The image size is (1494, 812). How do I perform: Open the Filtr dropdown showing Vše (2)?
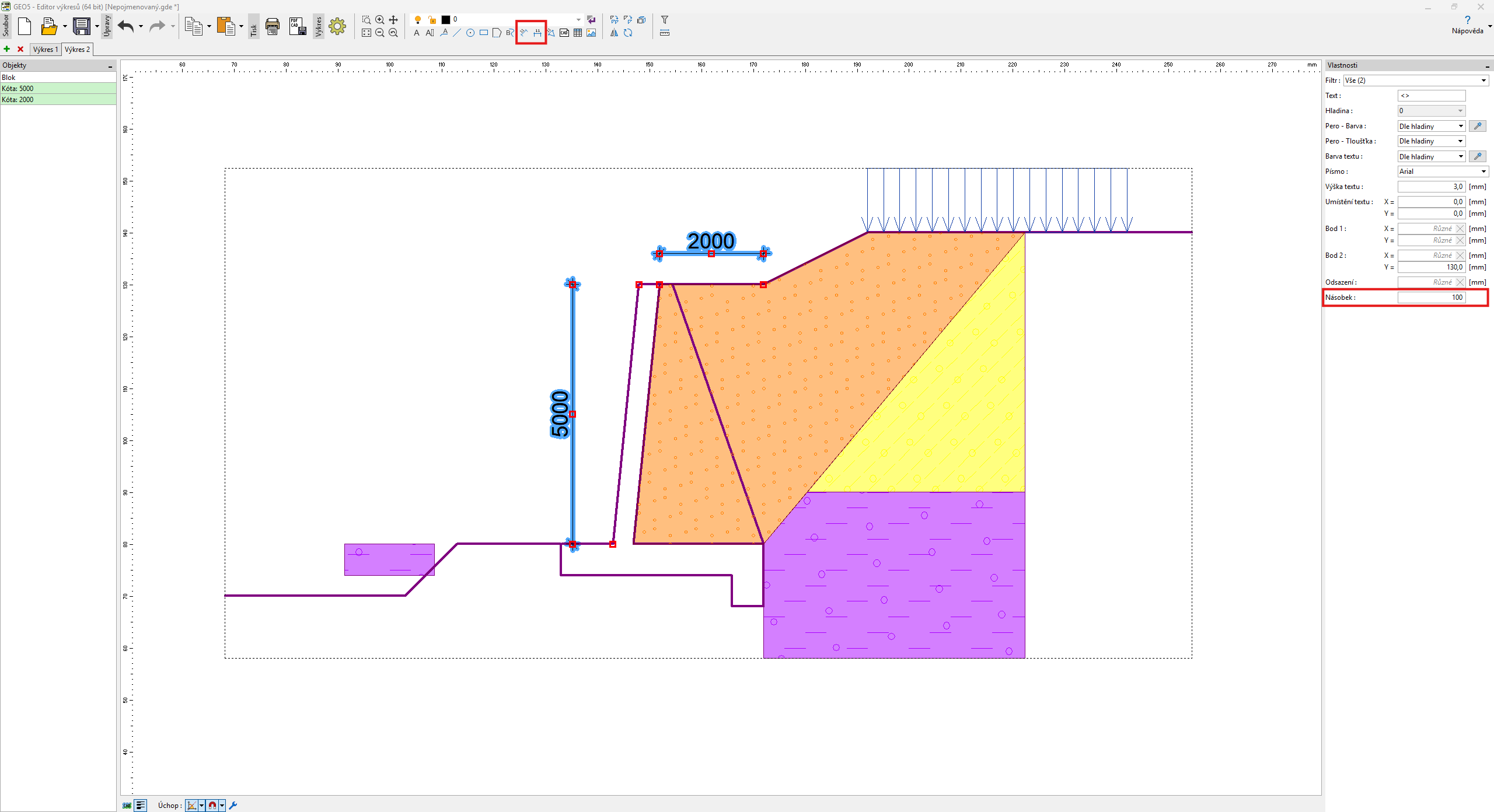click(x=1415, y=80)
